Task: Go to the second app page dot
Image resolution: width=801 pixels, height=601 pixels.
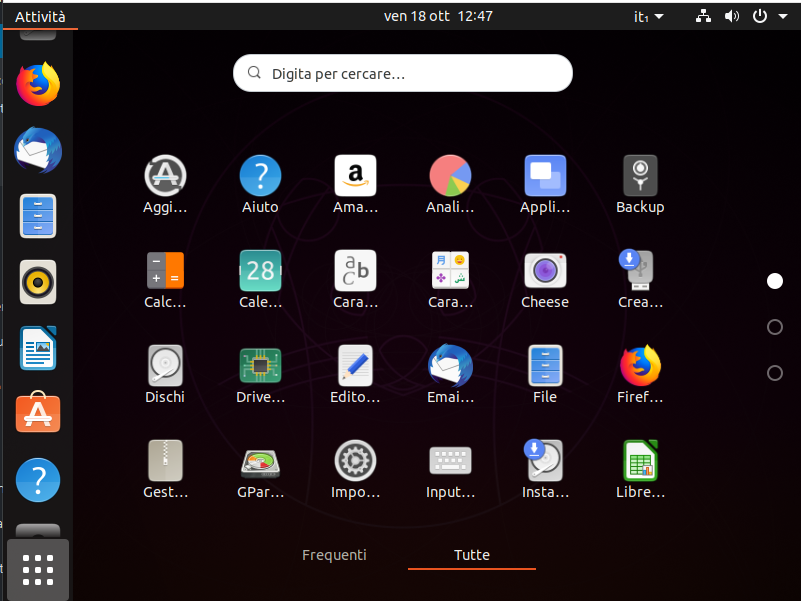Action: pyautogui.click(x=775, y=327)
